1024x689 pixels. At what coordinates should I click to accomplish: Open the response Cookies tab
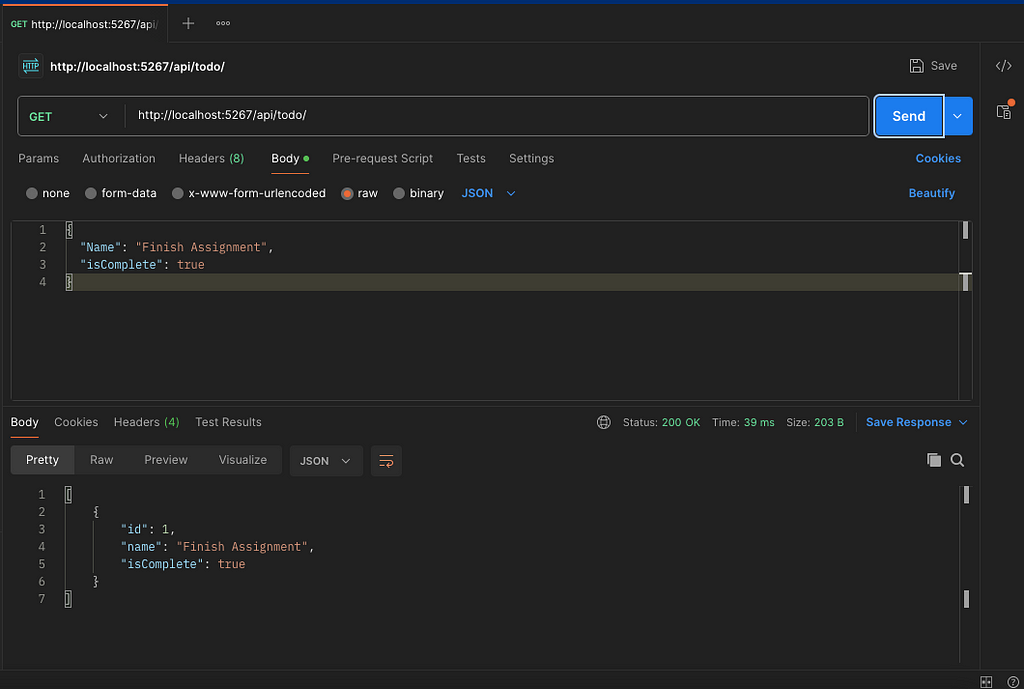point(76,423)
